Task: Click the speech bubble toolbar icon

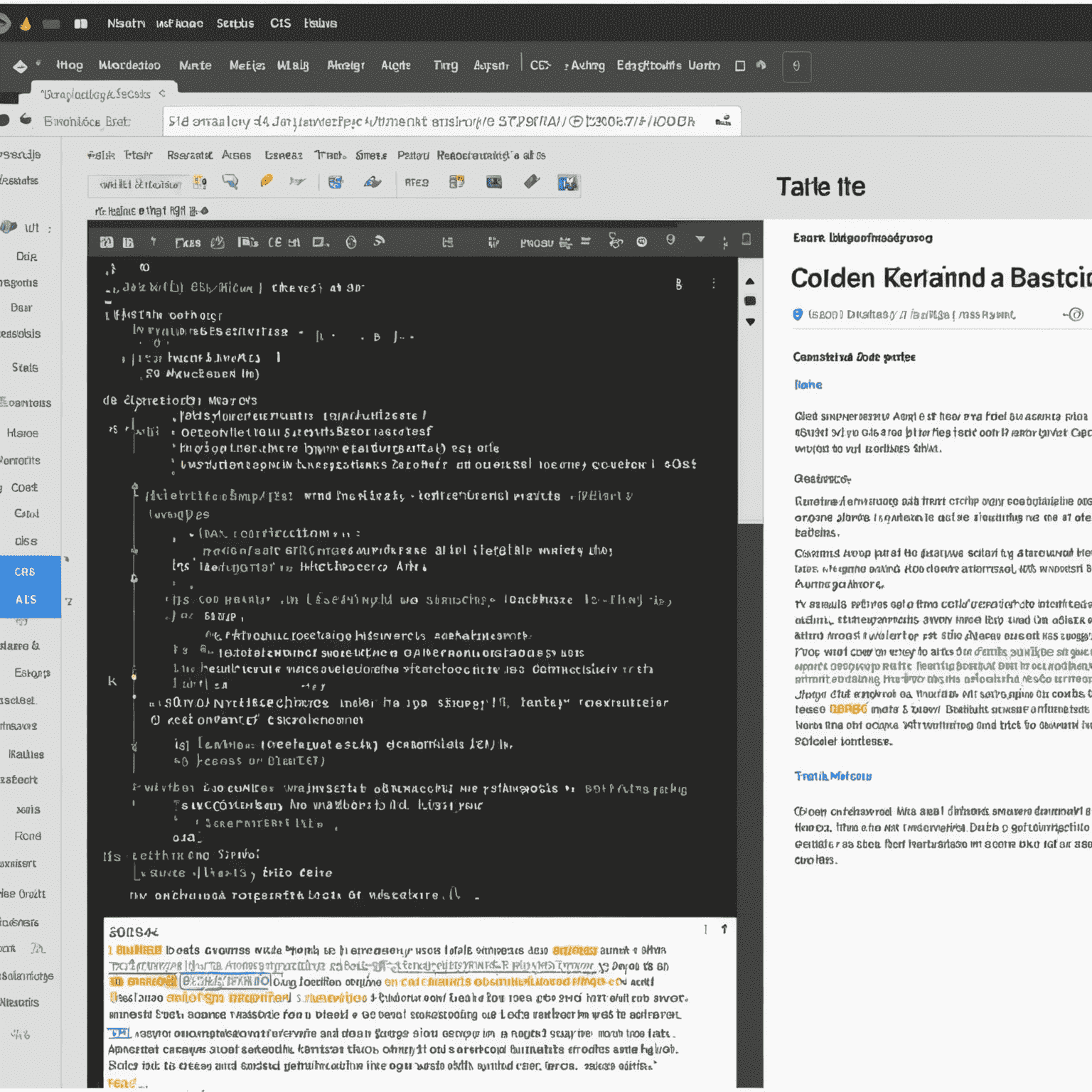Action: click(x=230, y=182)
